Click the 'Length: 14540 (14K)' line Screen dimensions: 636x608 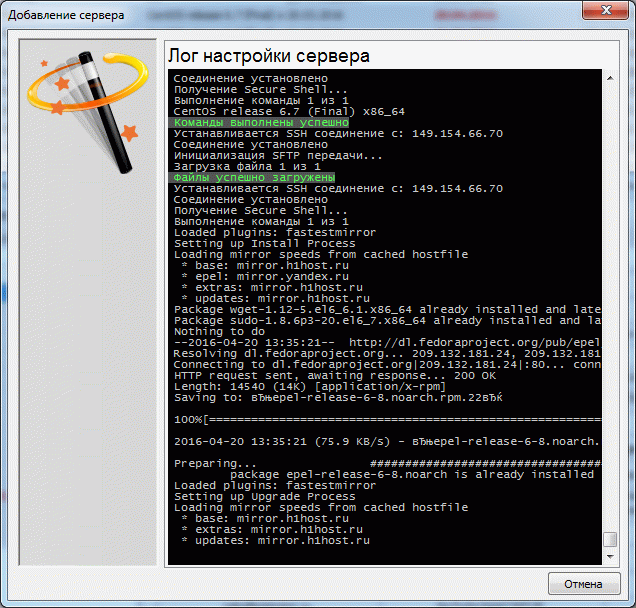[x=310, y=387]
